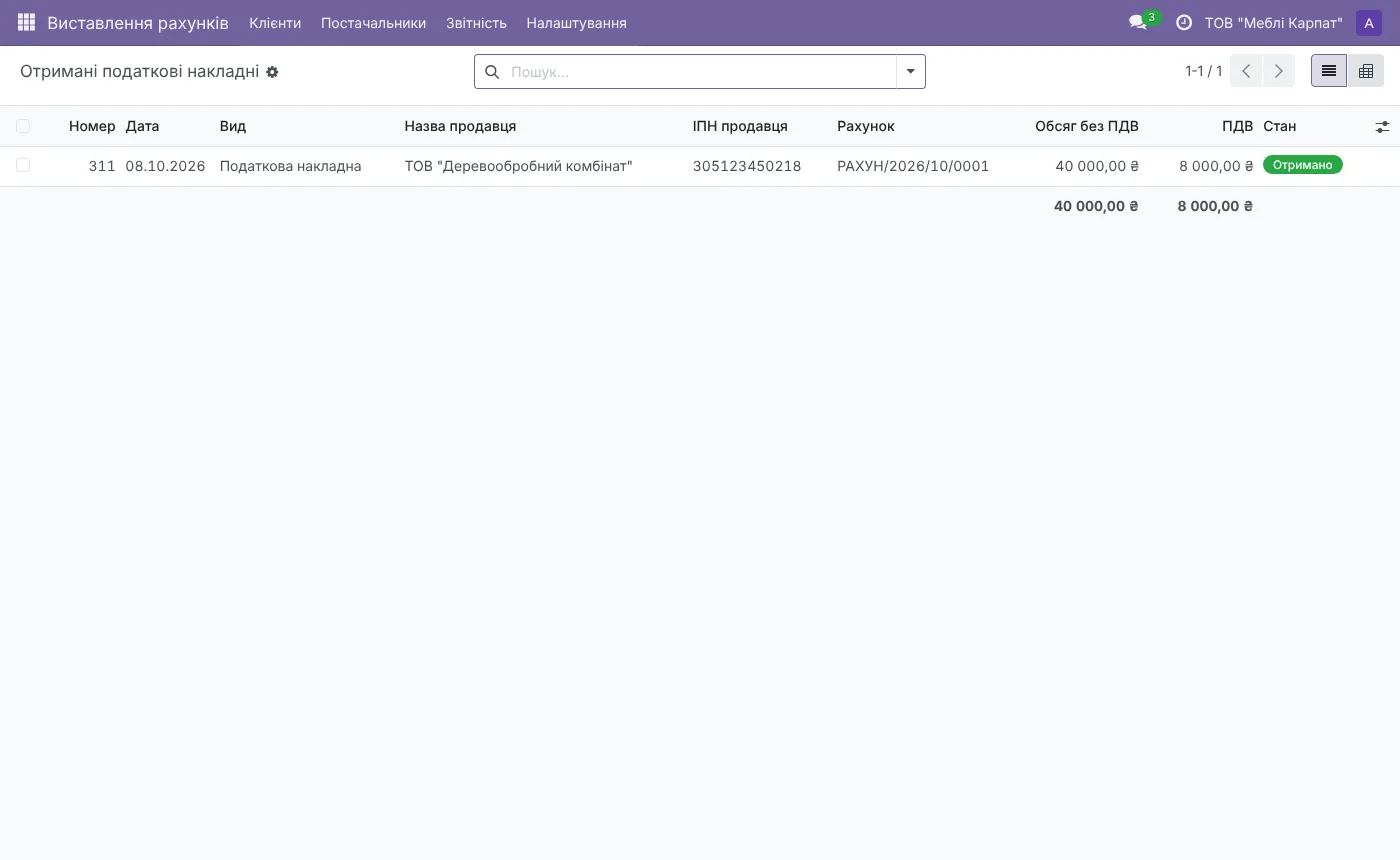Image resolution: width=1400 pixels, height=860 pixels.
Task: Open the gear actions menu beside the title
Action: (x=272, y=72)
